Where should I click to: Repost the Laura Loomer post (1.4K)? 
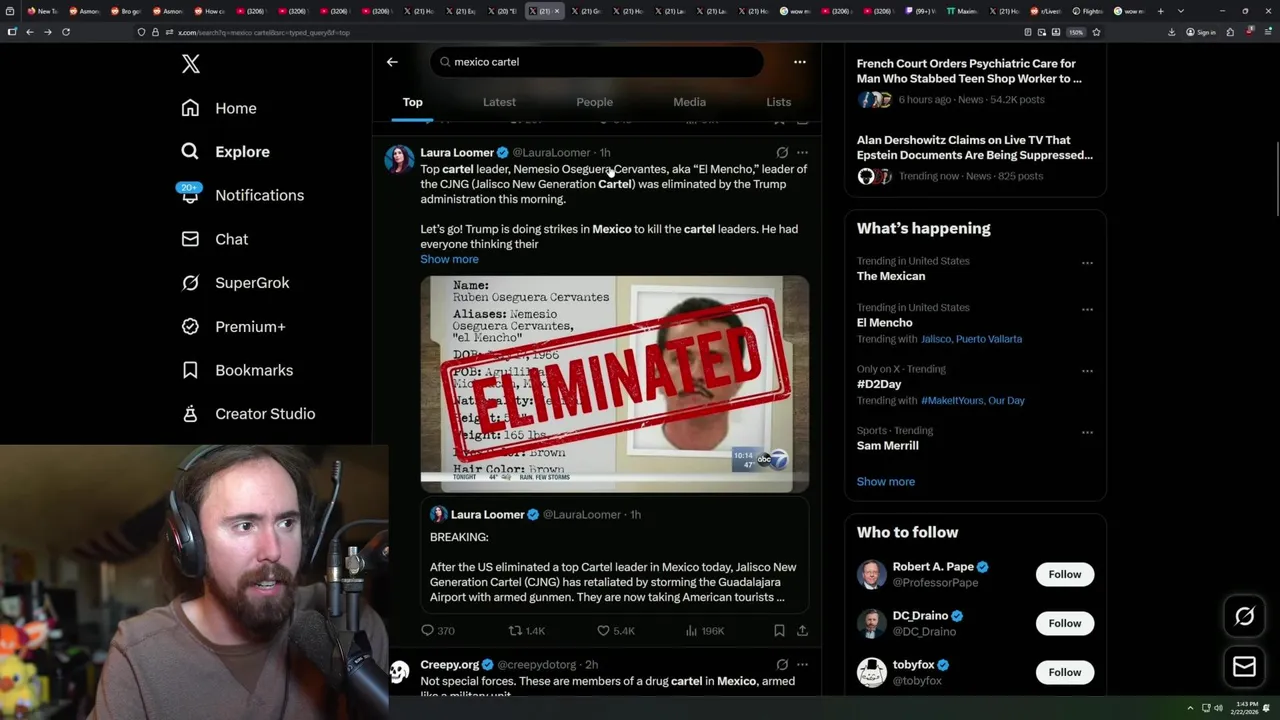(x=527, y=631)
